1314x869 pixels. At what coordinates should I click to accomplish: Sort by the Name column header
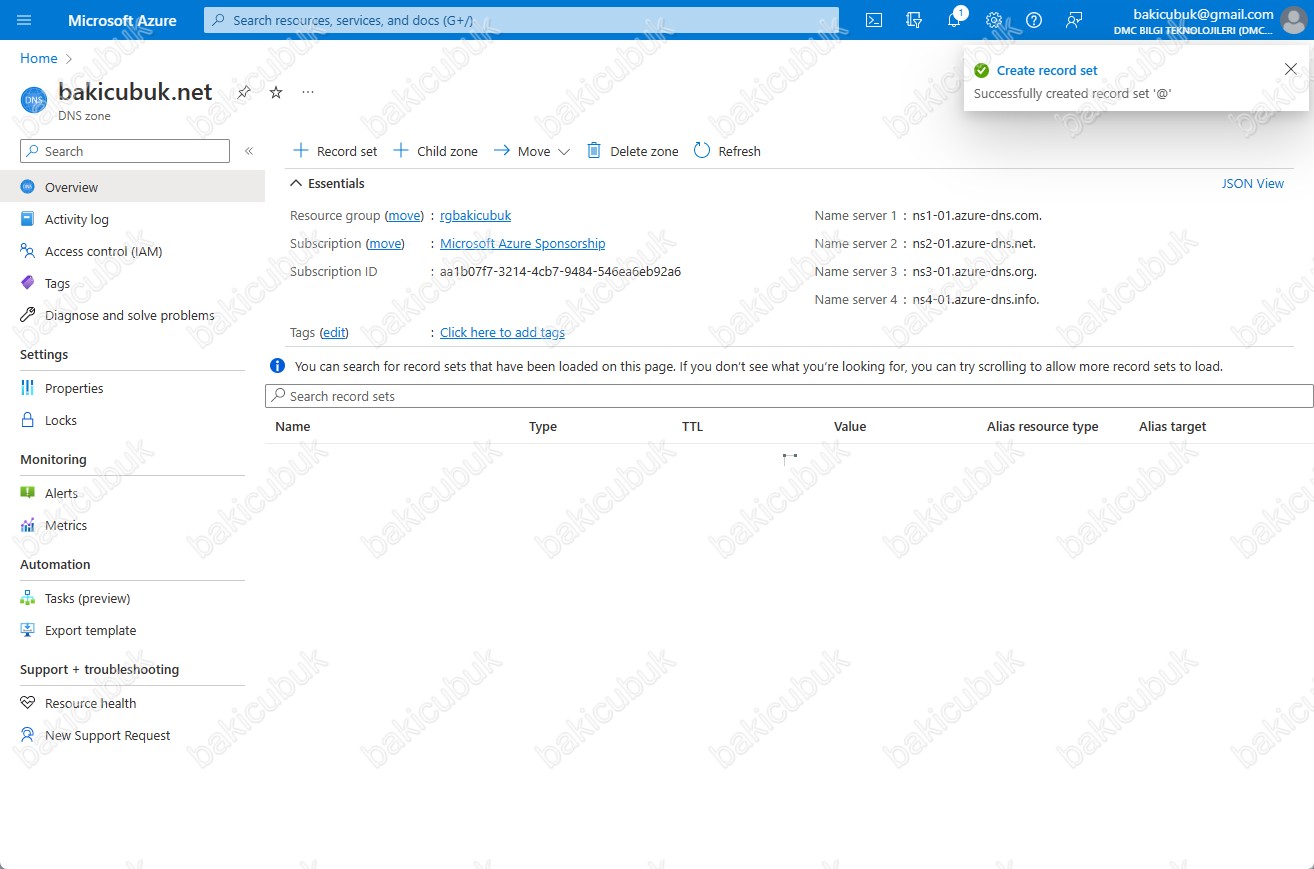click(x=293, y=426)
